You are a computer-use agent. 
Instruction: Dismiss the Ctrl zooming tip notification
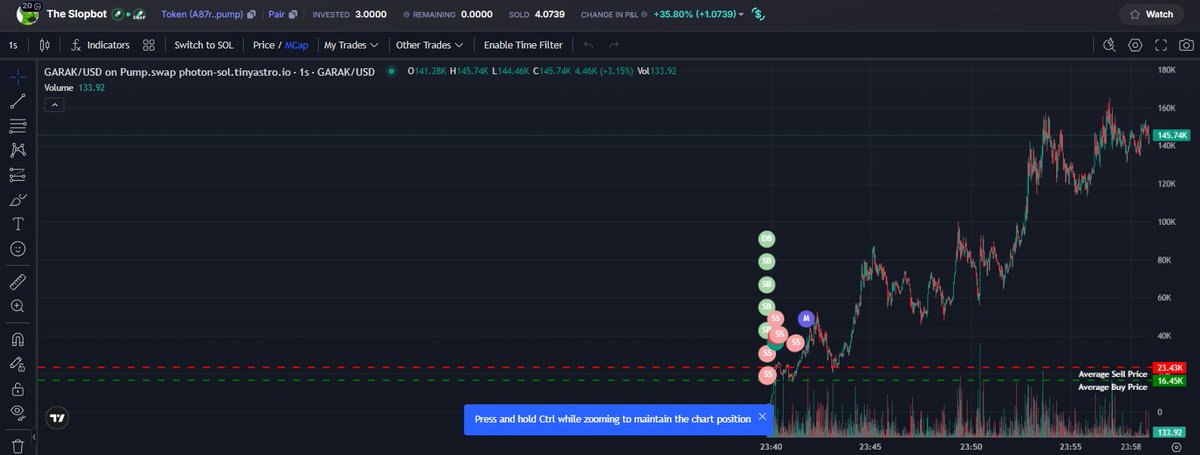pyautogui.click(x=762, y=417)
